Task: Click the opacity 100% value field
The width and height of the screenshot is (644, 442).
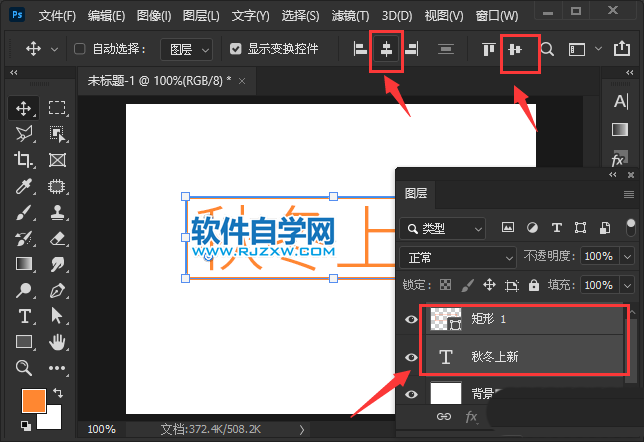Action: [599, 257]
